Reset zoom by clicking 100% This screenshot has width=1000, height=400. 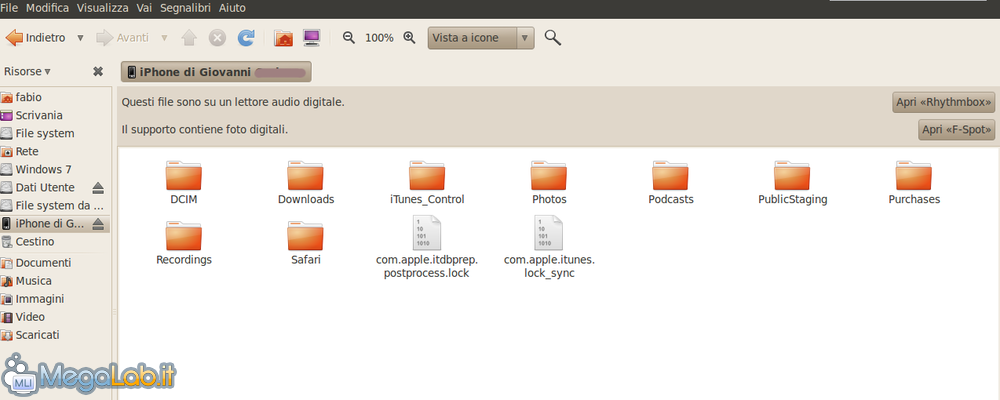click(379, 38)
